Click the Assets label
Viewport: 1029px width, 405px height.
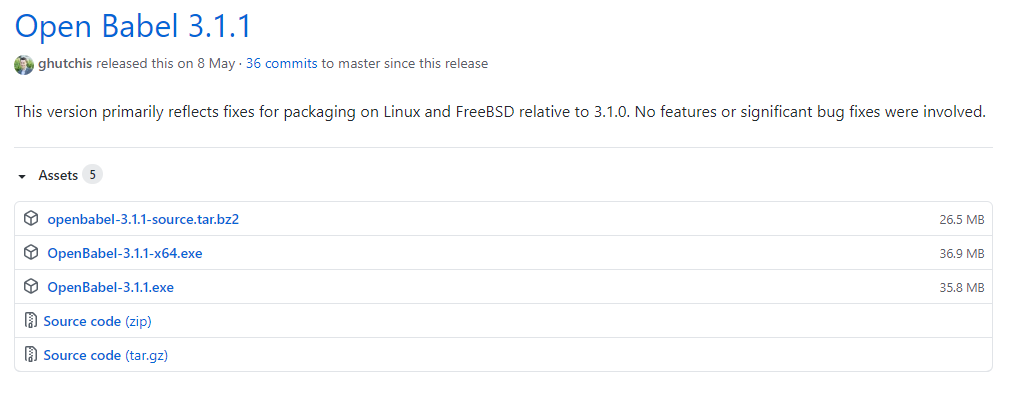coord(58,175)
